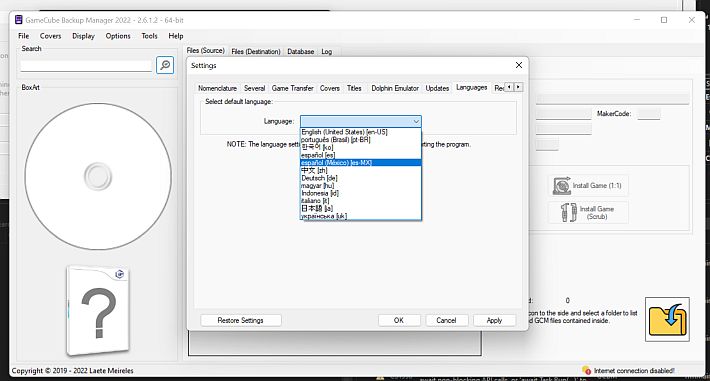
Task: Open the Log tab
Action: click(326, 52)
